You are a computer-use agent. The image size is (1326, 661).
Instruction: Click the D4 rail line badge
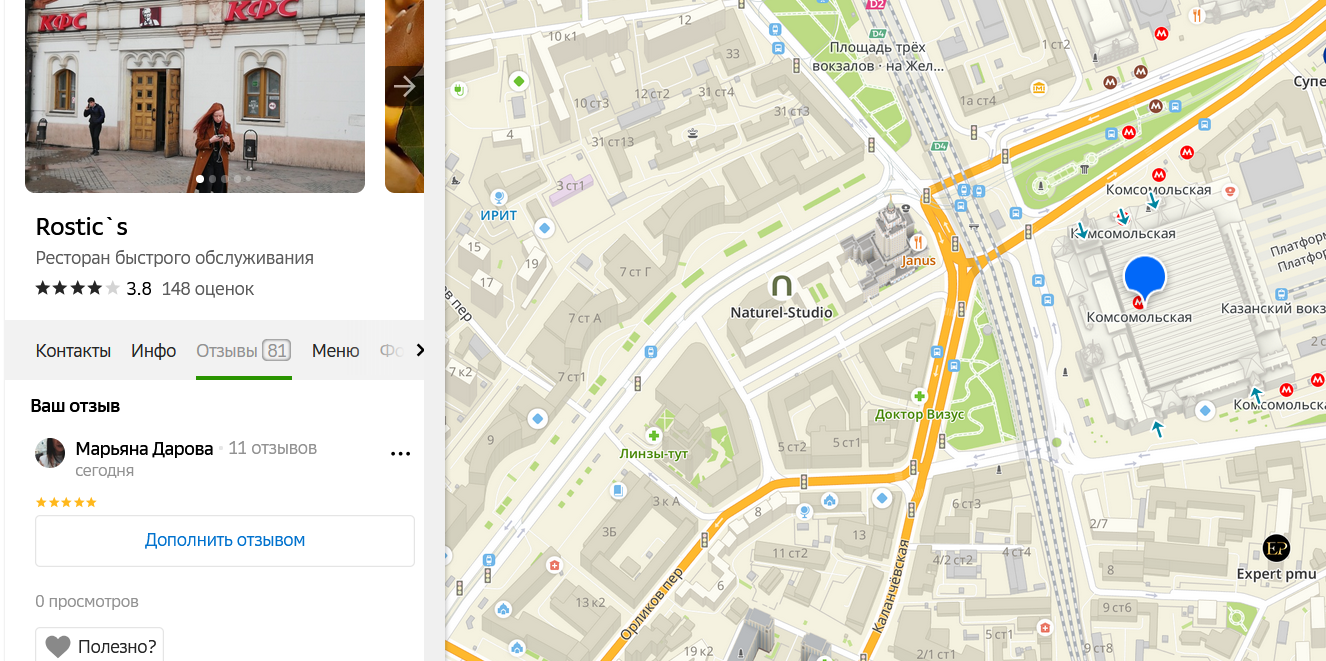939,146
